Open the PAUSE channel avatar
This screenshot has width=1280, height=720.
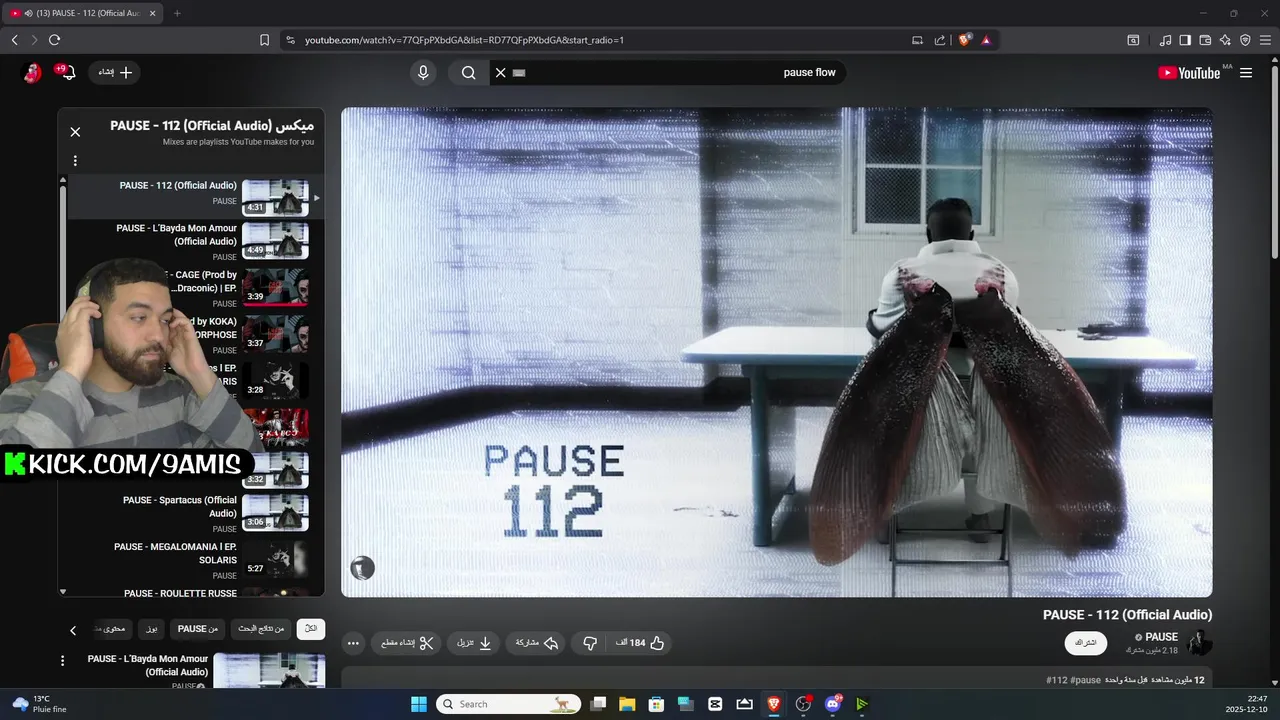pyautogui.click(x=1199, y=643)
